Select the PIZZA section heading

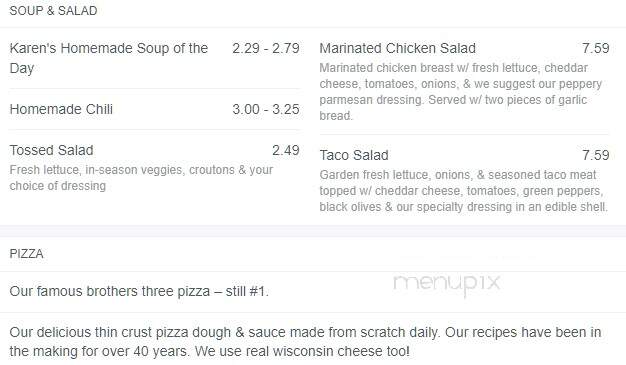click(x=26, y=254)
